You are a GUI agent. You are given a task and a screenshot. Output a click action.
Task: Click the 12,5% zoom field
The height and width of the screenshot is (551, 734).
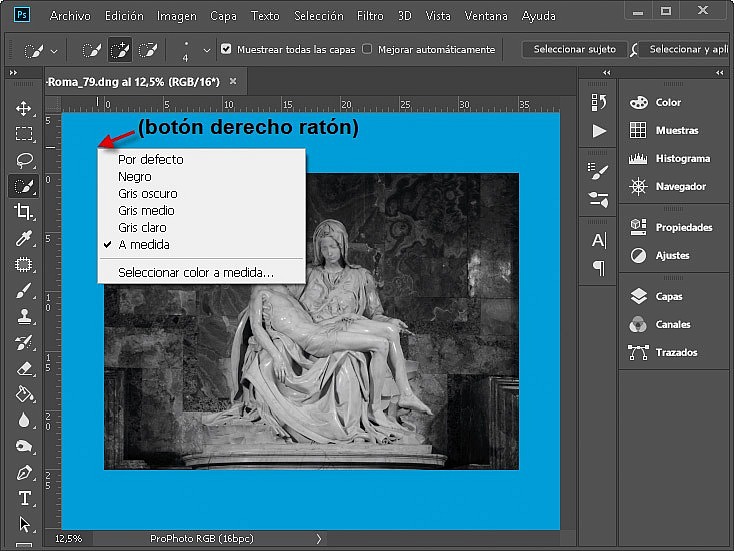coord(68,538)
